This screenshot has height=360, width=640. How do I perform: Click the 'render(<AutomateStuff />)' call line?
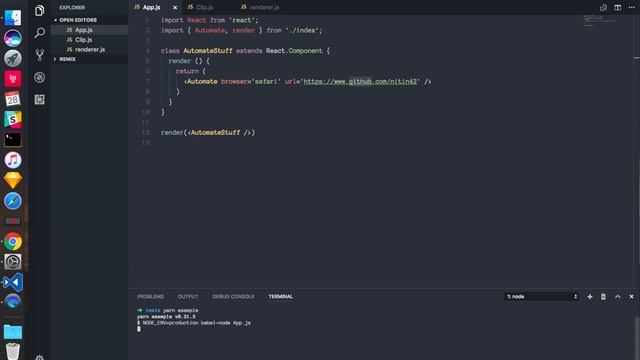pos(208,133)
